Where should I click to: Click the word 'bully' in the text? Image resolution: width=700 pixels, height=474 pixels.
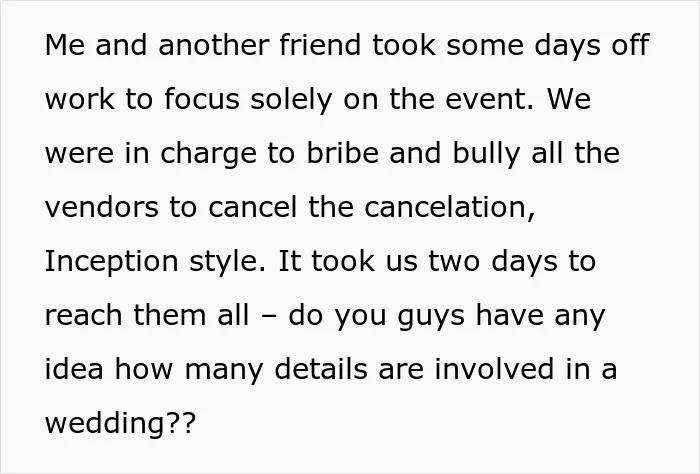pos(486,155)
